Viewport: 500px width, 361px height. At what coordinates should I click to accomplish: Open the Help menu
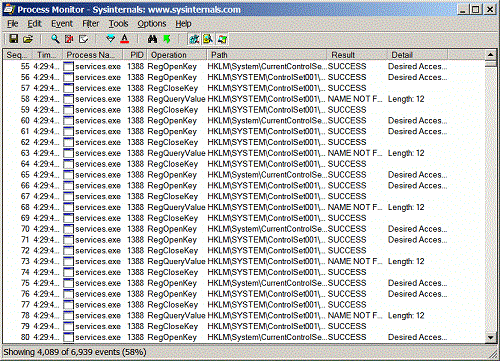coord(183,24)
